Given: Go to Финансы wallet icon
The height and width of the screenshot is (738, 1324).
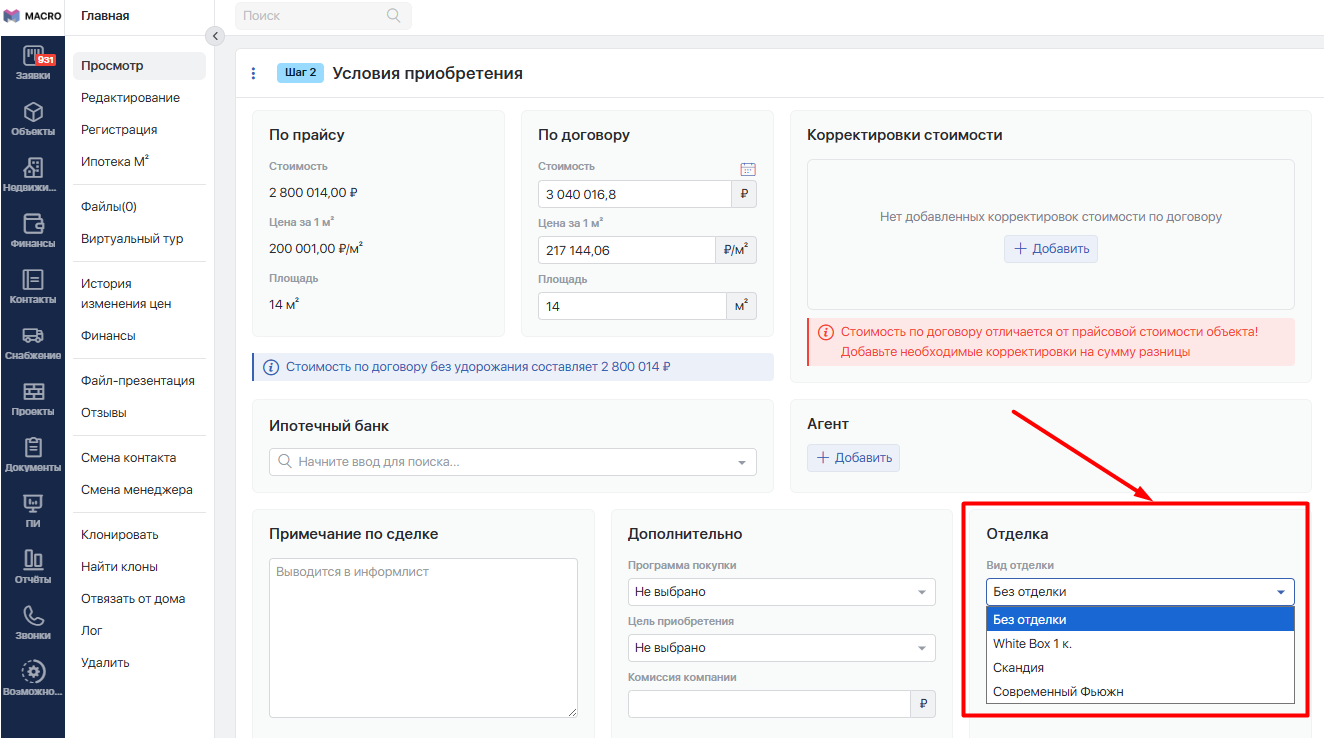Looking at the screenshot, I should (x=33, y=229).
